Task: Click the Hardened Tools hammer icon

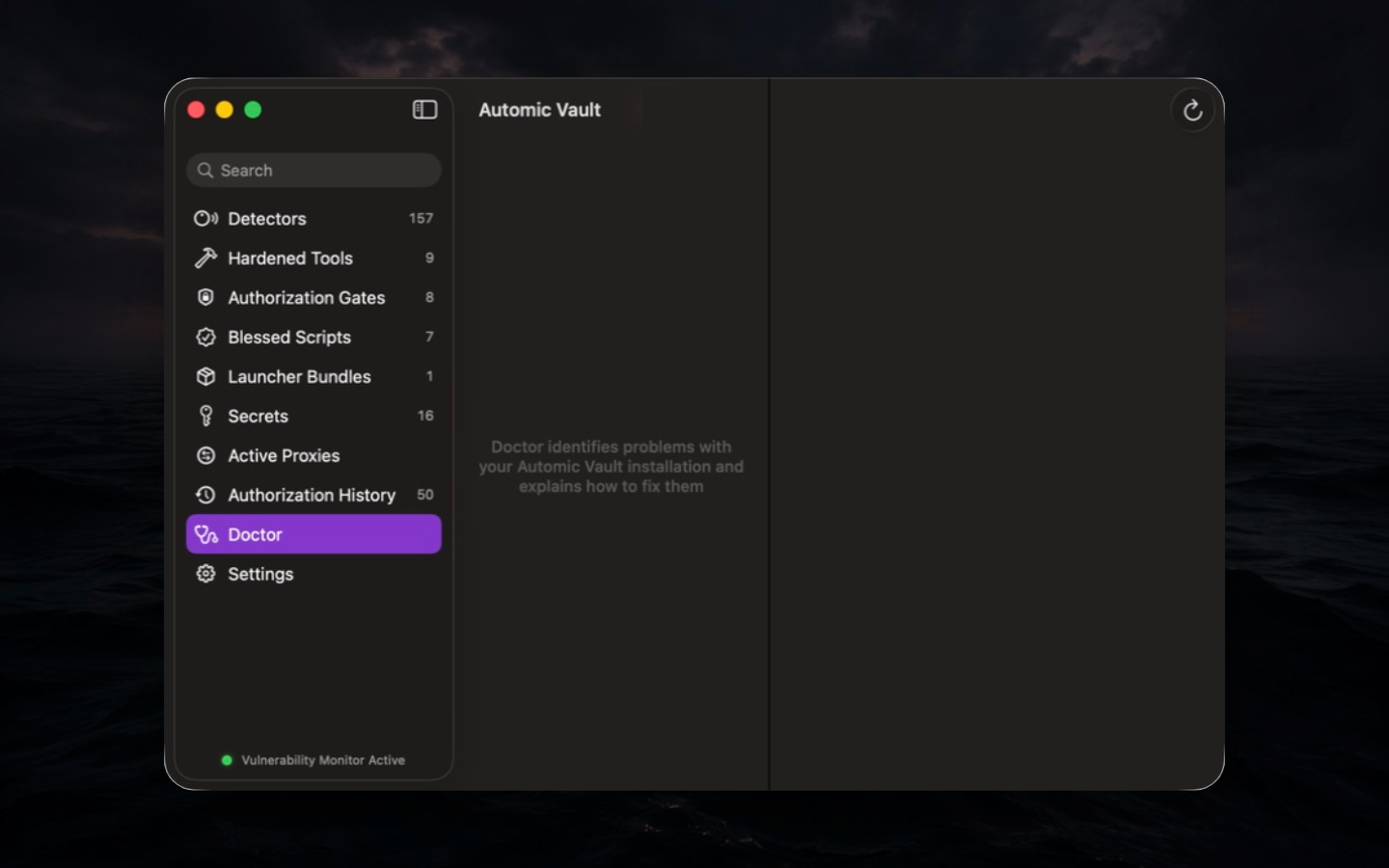Action: pos(205,258)
